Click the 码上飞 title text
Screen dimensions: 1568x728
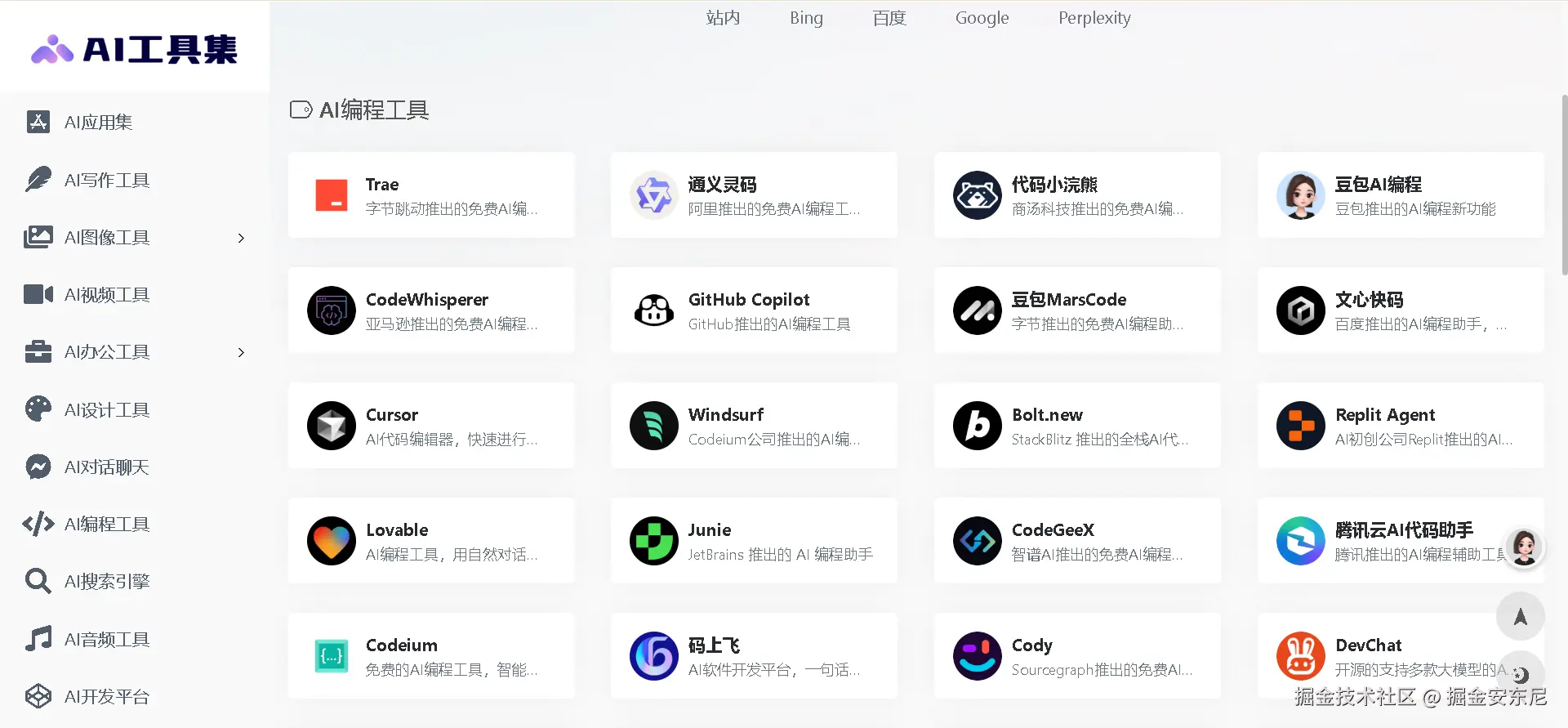tap(714, 645)
